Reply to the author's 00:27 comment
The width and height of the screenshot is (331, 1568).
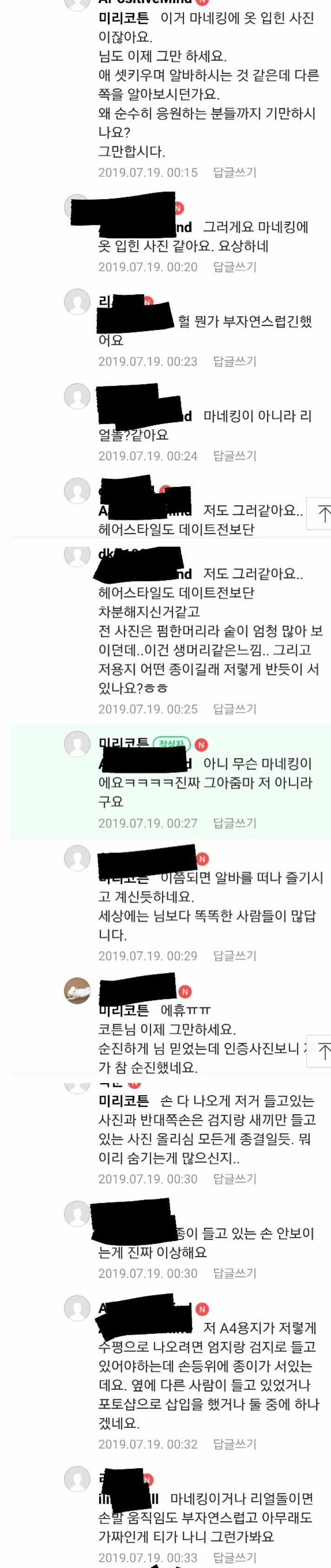click(x=235, y=823)
